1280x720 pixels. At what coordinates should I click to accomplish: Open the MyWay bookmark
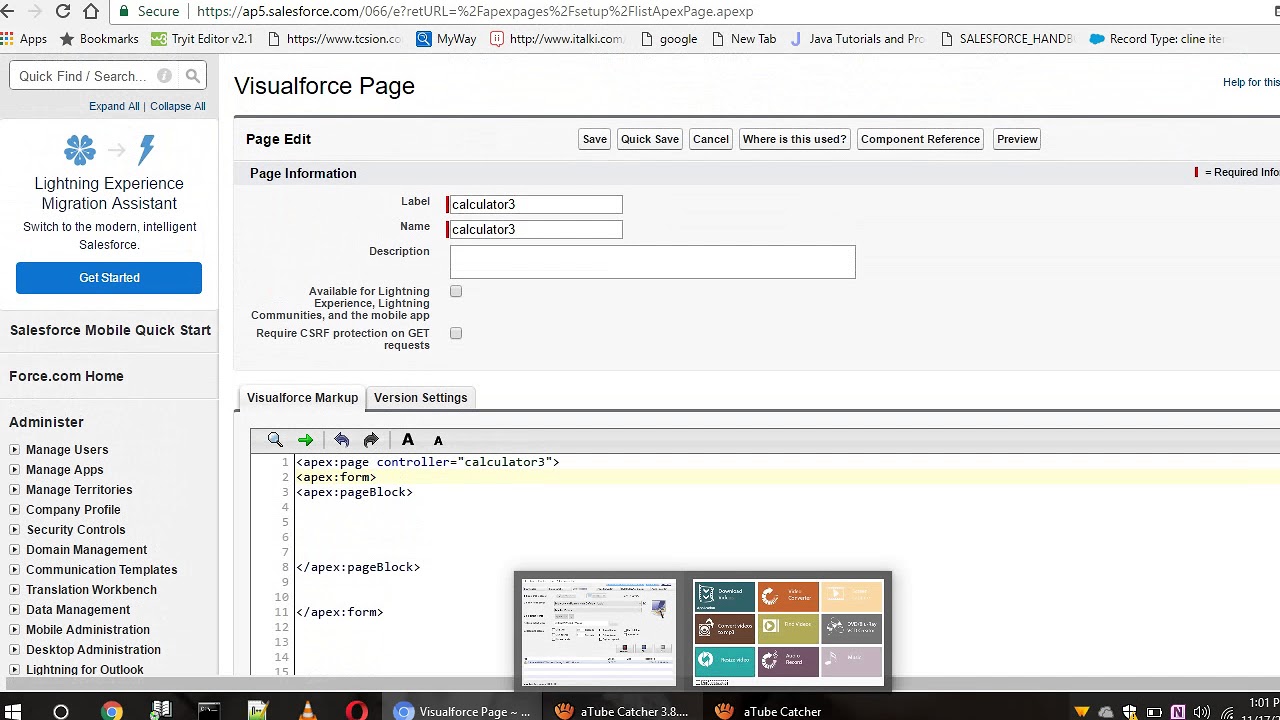(446, 39)
